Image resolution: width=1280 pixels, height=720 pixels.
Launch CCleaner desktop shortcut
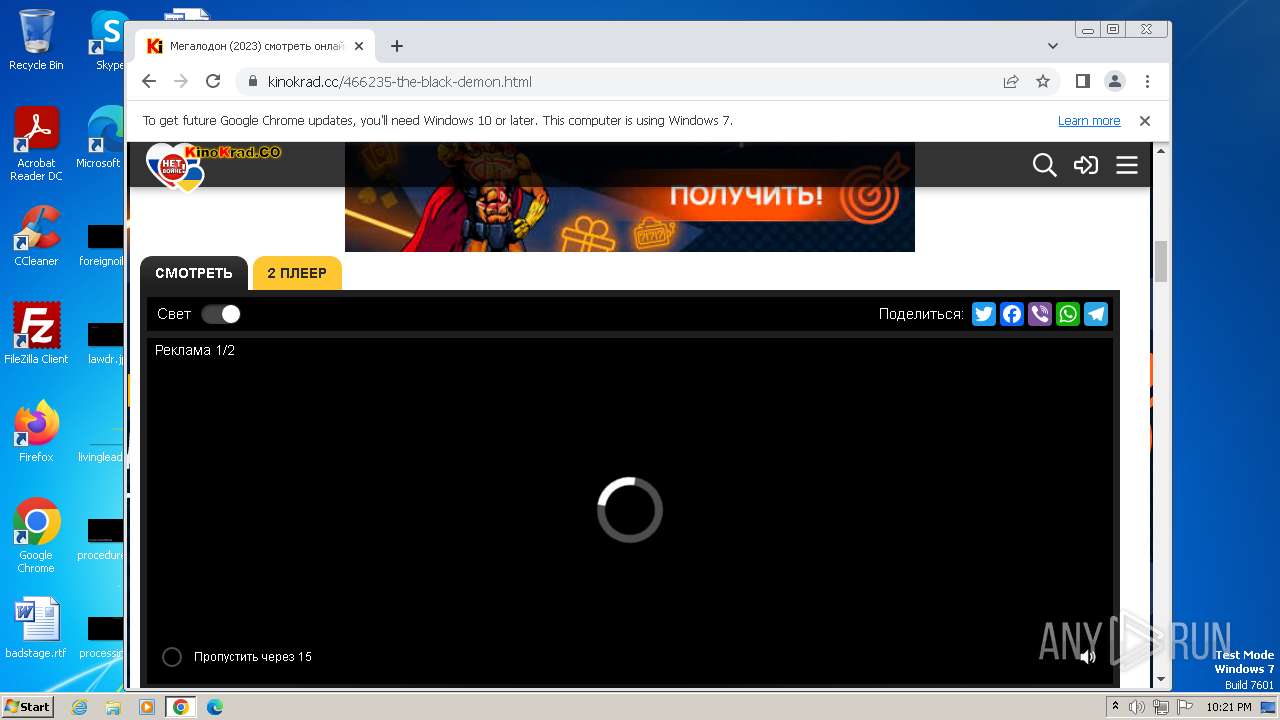[x=36, y=236]
